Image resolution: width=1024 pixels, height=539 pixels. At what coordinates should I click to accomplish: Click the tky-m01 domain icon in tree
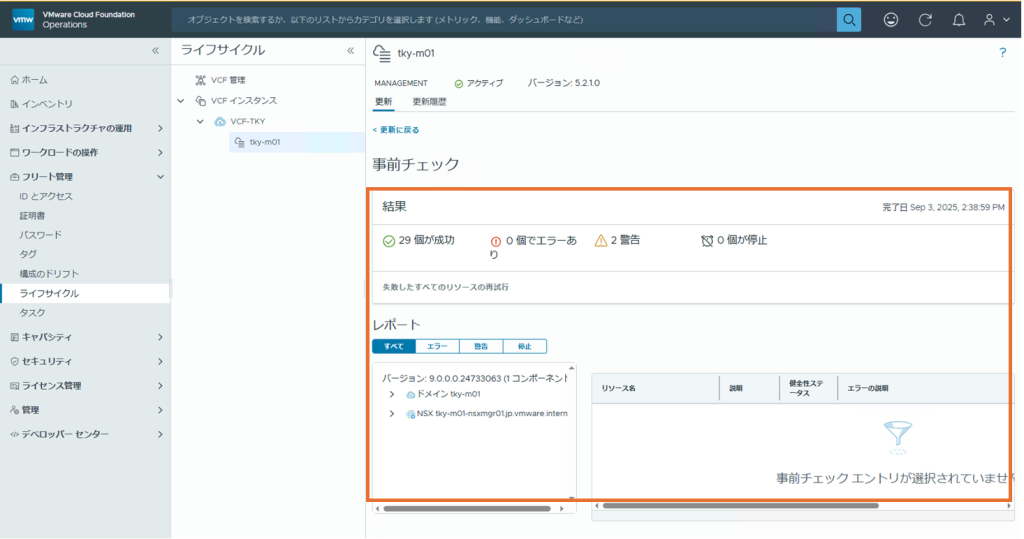240,142
